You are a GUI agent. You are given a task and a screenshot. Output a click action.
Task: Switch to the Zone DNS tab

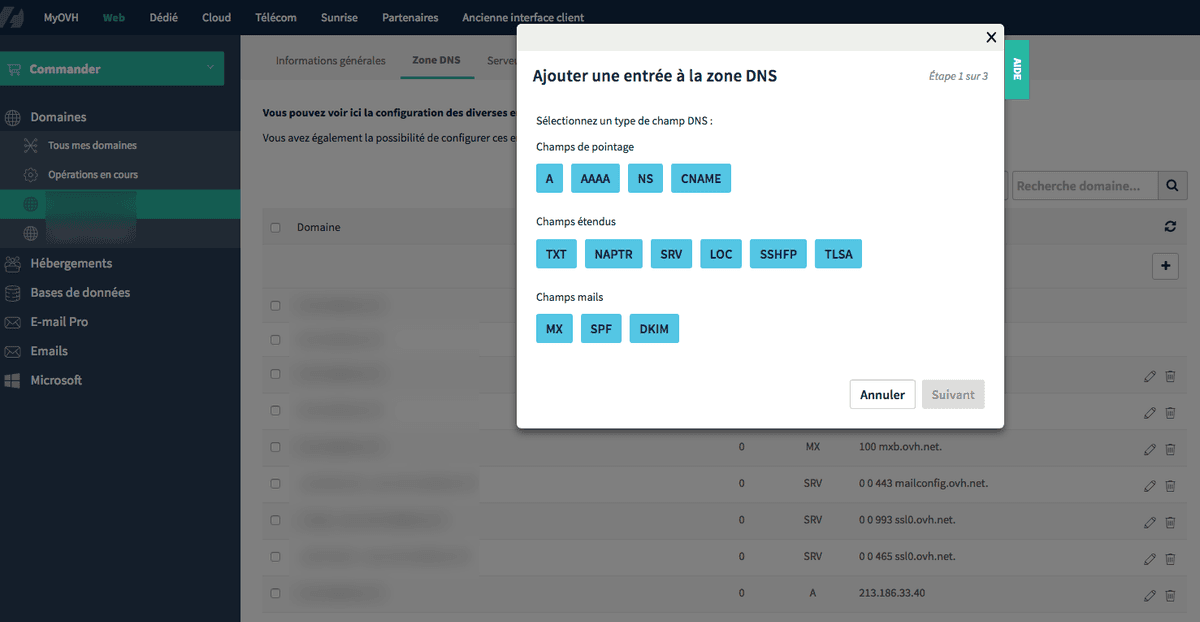click(436, 60)
